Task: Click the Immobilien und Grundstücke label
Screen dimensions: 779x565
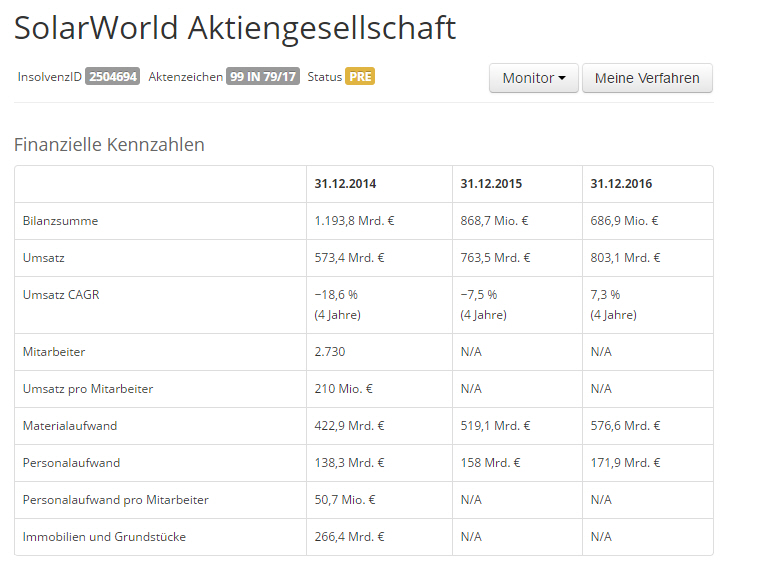Action: [x=104, y=537]
